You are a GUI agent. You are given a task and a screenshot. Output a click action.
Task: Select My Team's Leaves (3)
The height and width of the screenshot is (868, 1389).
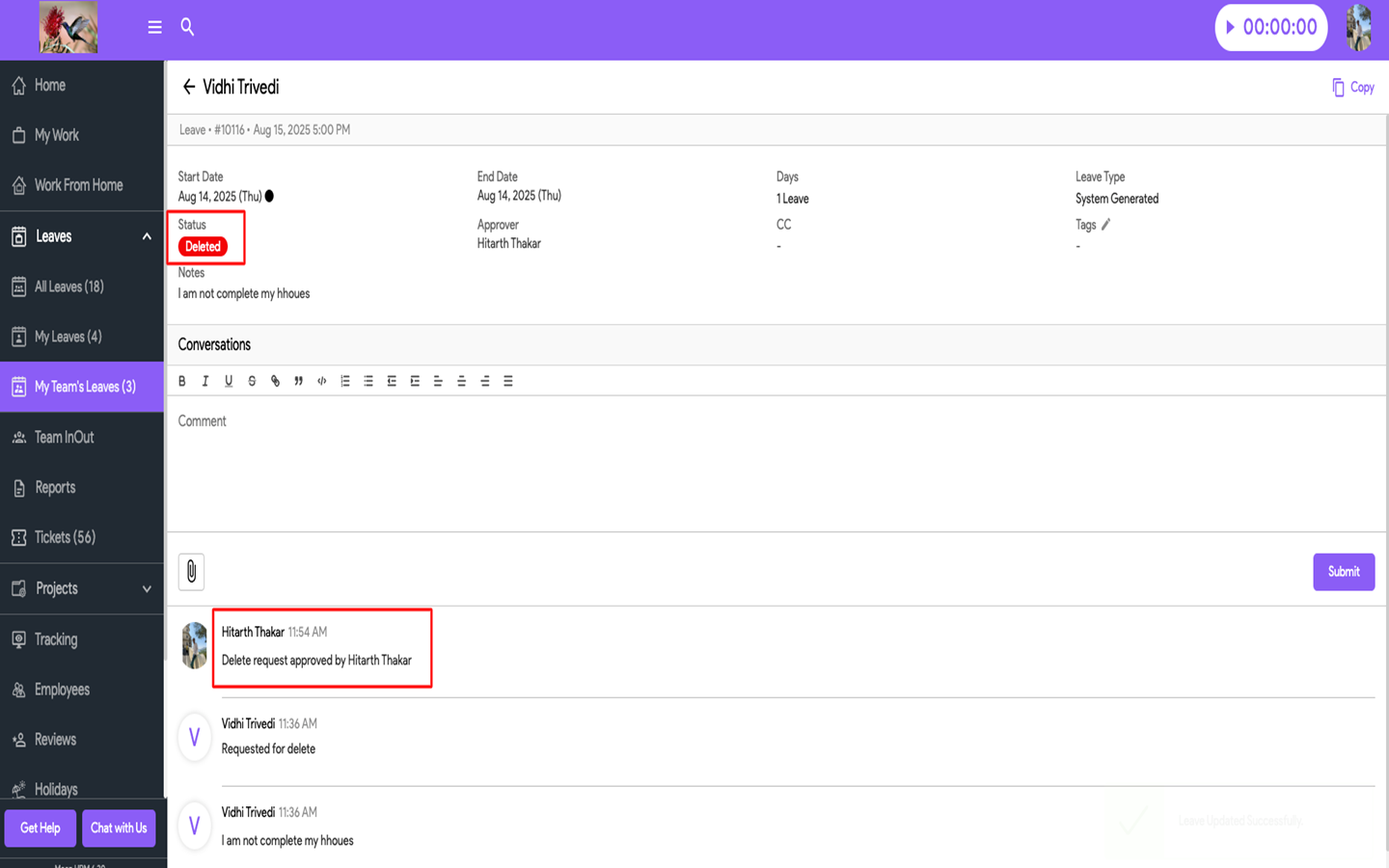coord(82,387)
